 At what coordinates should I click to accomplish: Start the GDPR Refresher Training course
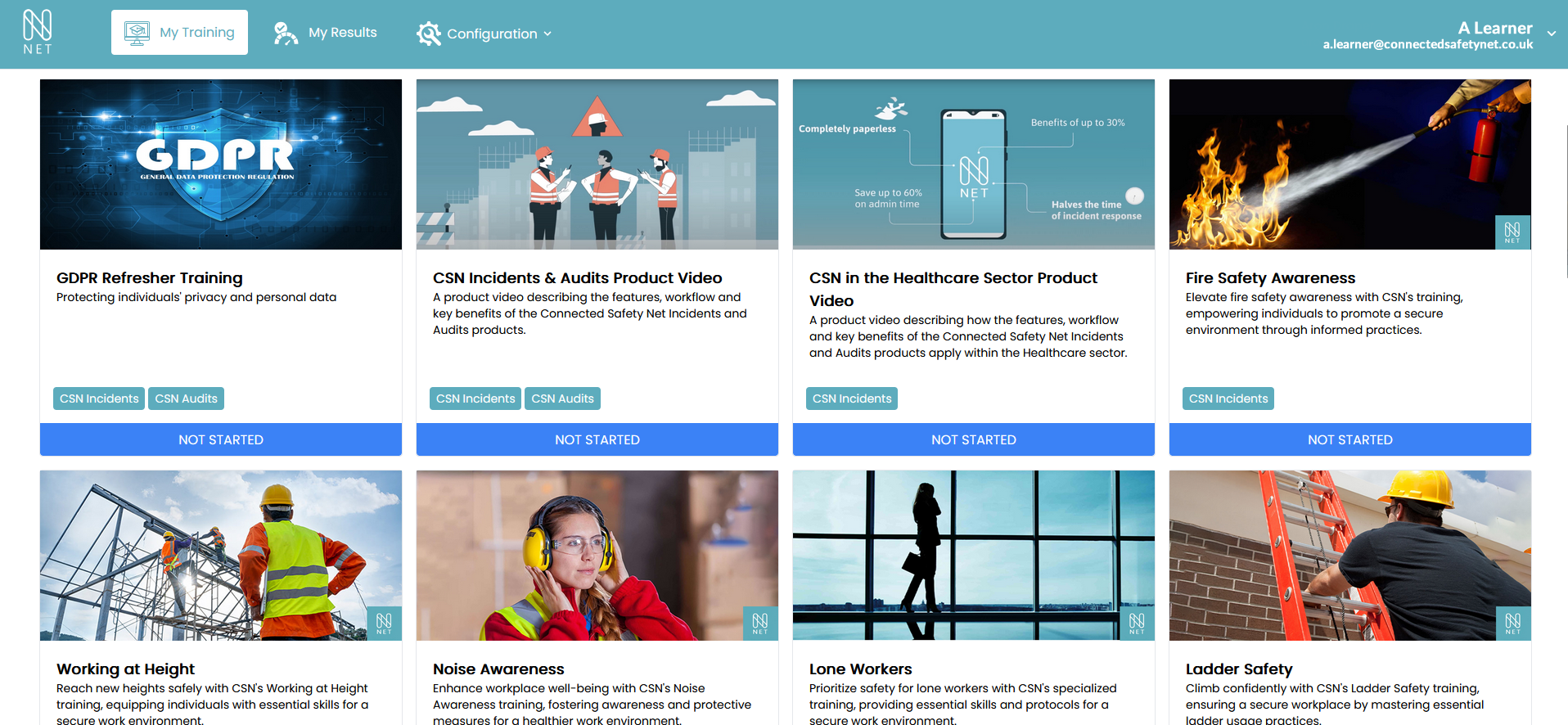tap(221, 439)
